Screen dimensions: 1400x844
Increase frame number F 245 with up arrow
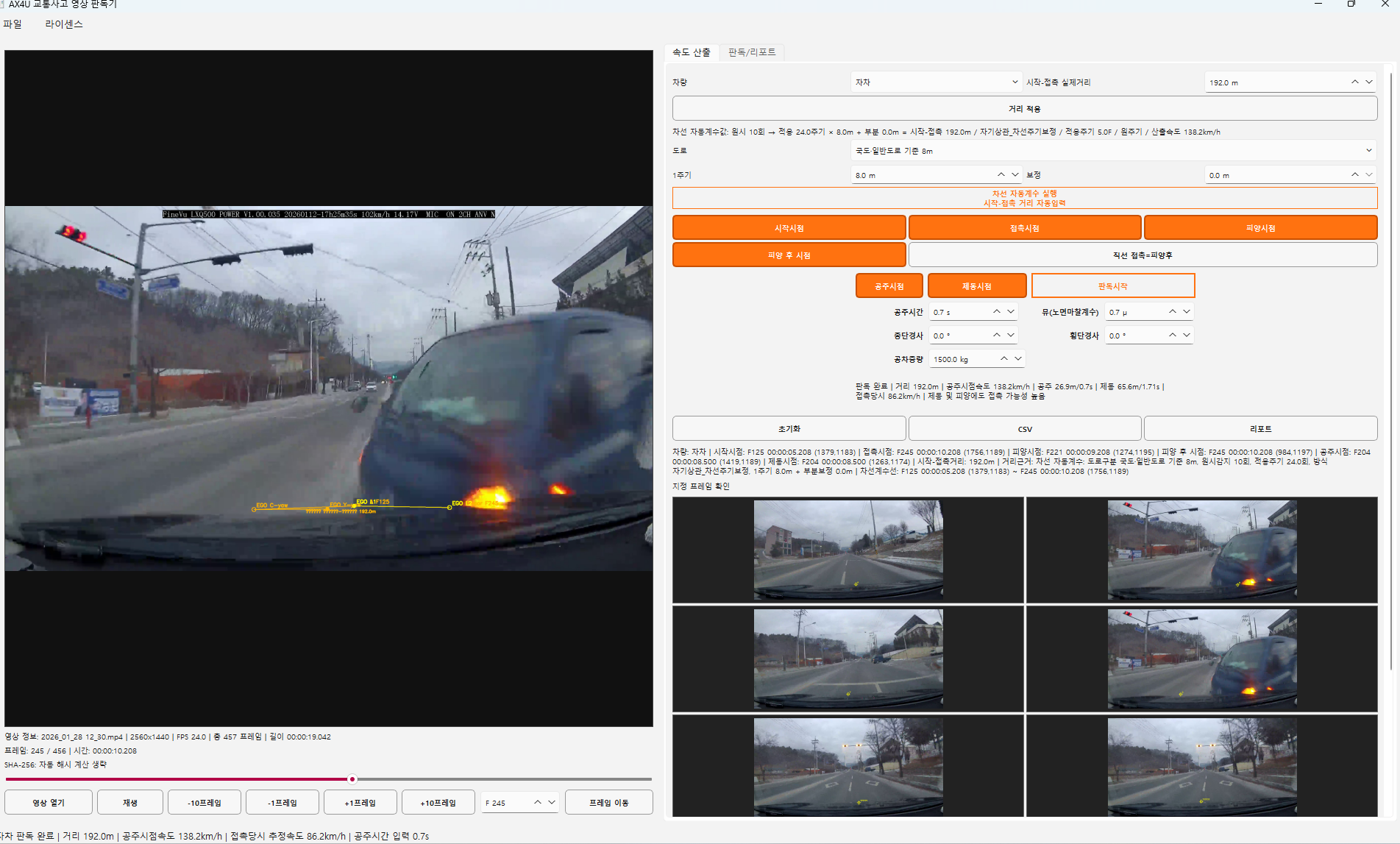click(538, 803)
